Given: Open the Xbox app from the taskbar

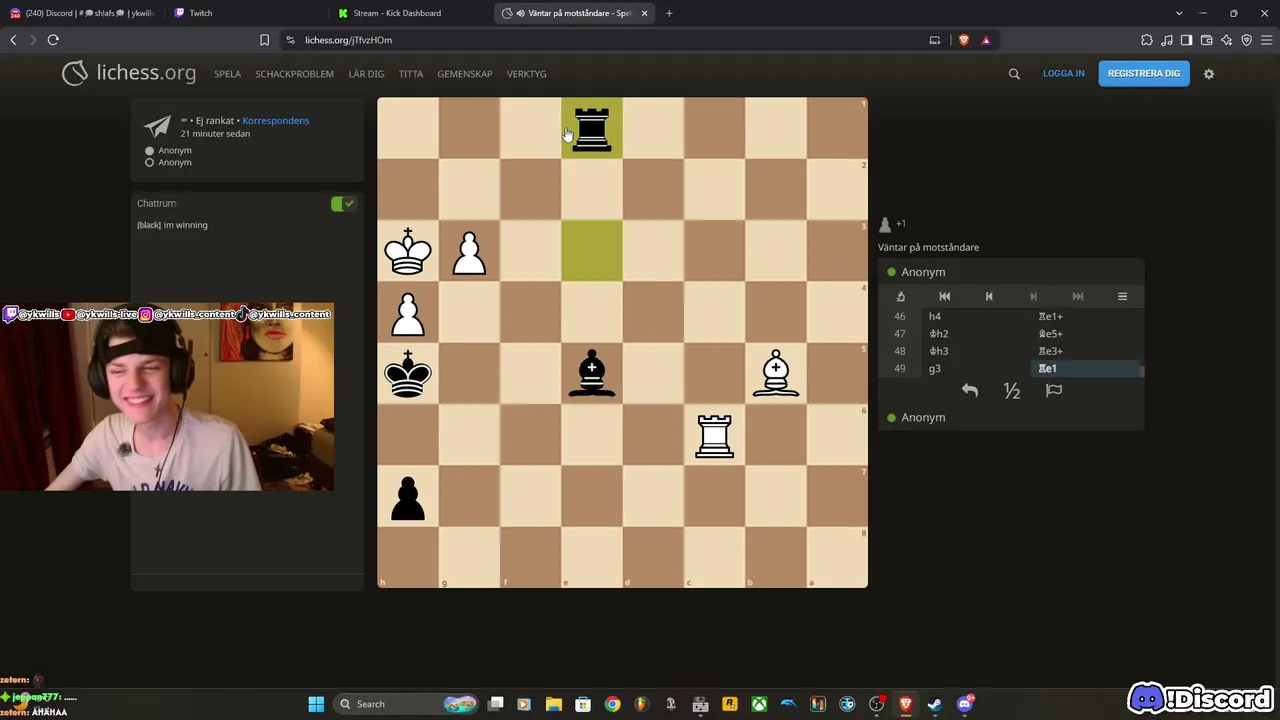Looking at the screenshot, I should [x=759, y=704].
